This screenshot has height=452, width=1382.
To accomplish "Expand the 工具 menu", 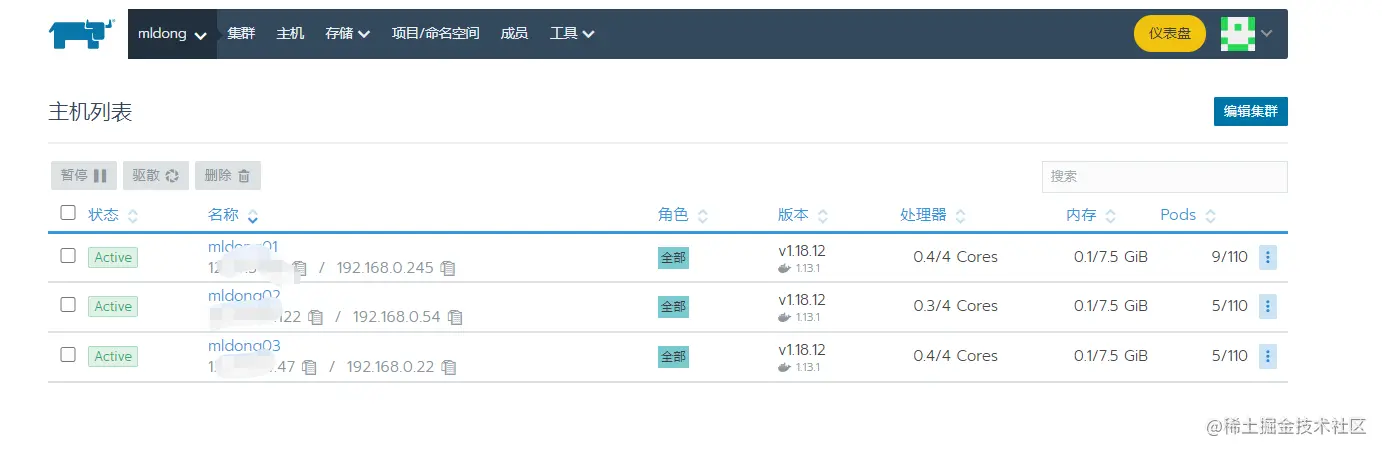I will (573, 34).
